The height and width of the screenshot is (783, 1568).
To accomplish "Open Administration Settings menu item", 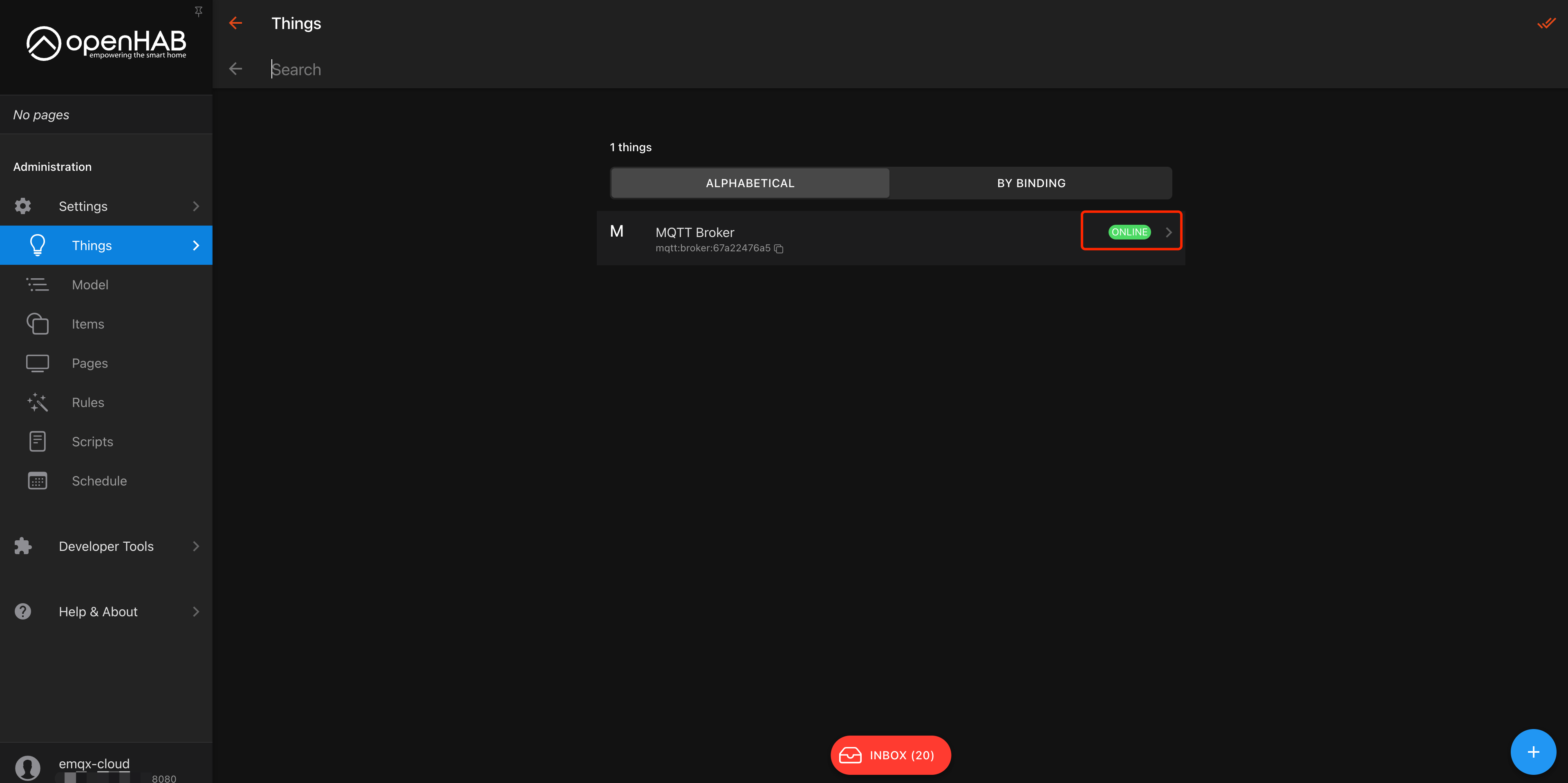I will pyautogui.click(x=83, y=206).
